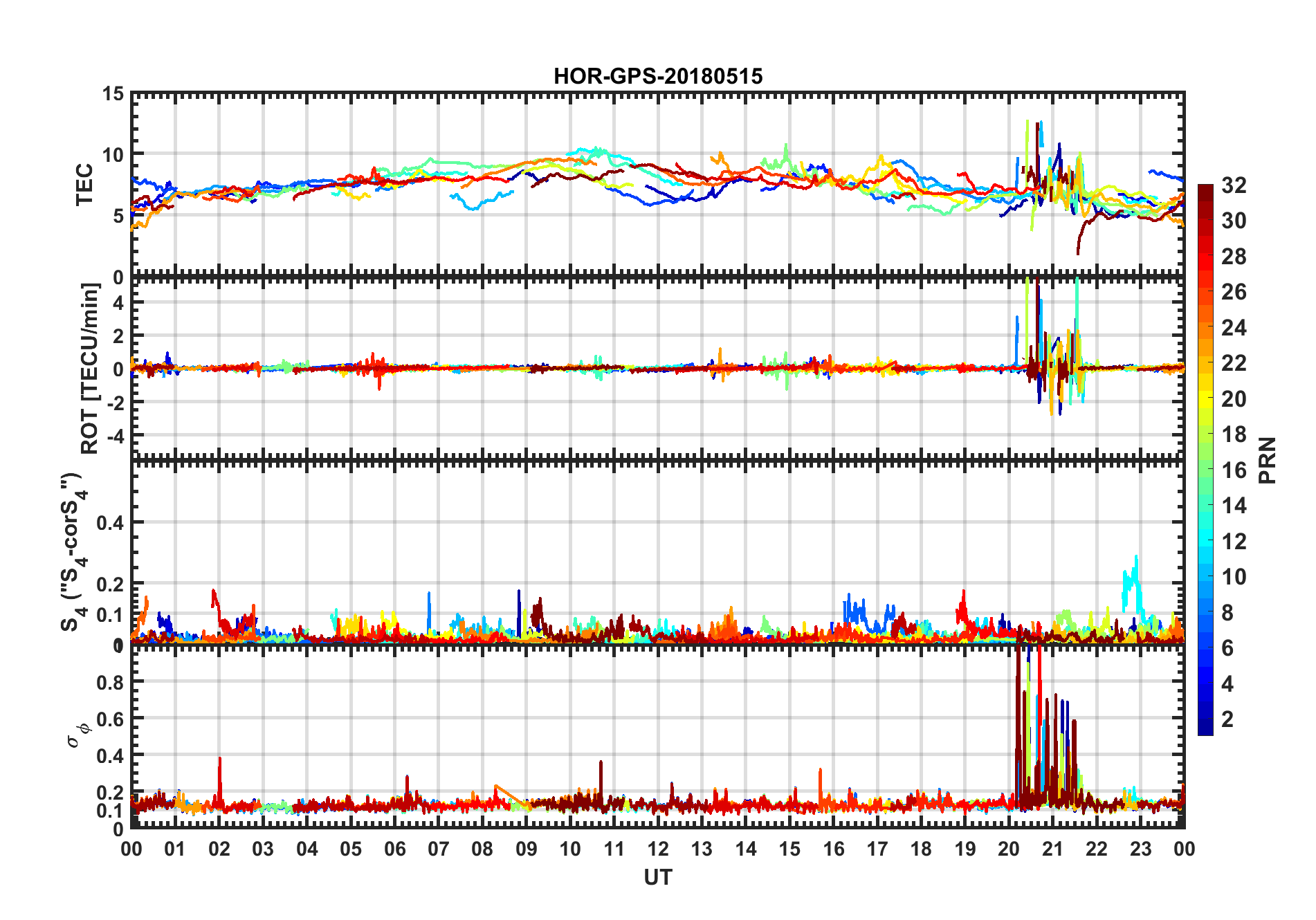Click x-axis tick label 12
Viewport: 1316px width, 920px height.
[x=658, y=849]
